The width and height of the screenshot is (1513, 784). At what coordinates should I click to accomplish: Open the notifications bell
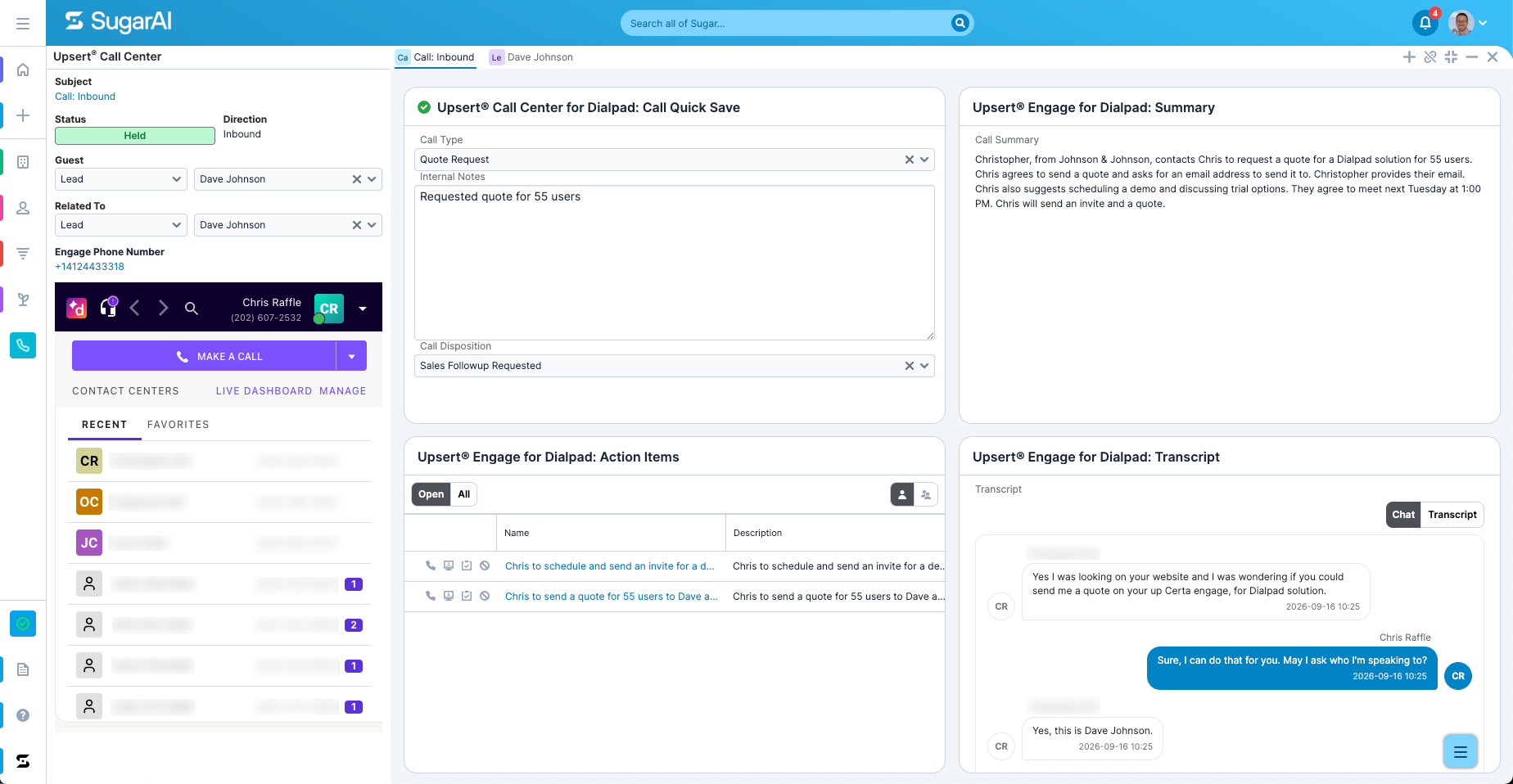[x=1425, y=23]
